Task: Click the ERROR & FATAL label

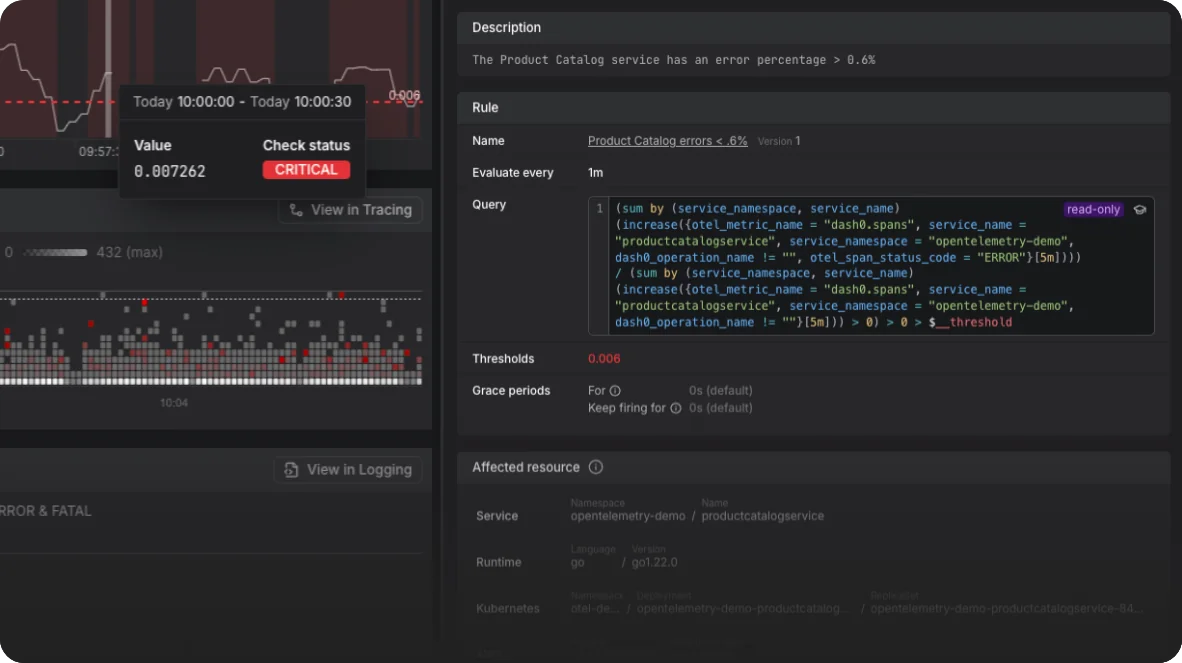Action: [x=45, y=511]
